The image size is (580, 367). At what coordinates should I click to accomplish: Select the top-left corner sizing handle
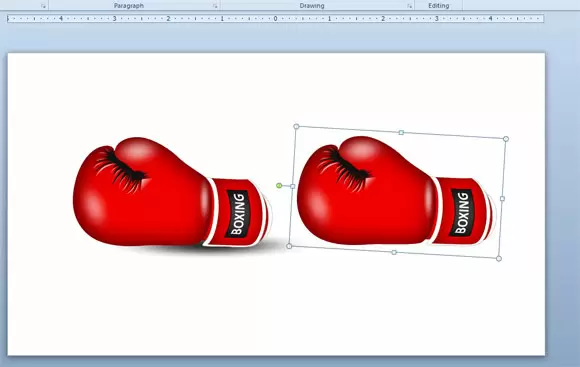[x=296, y=127]
